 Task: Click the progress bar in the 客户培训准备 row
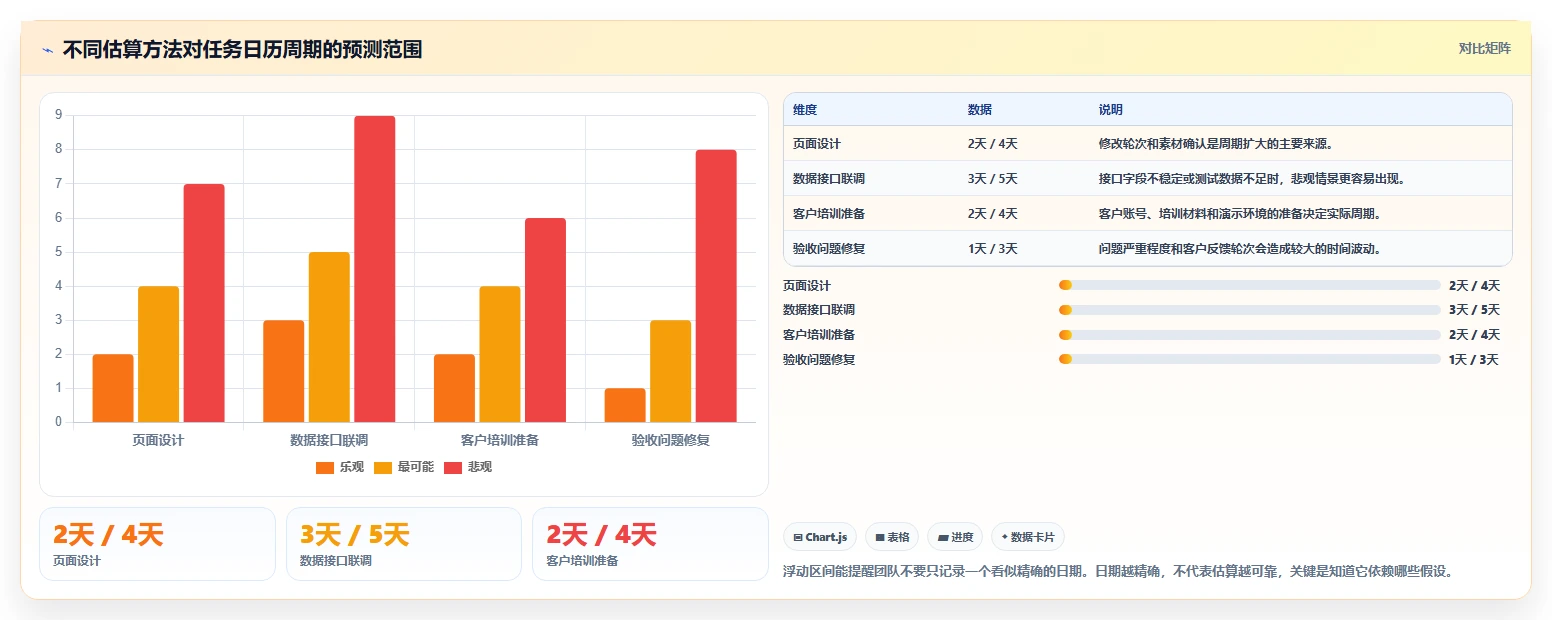click(1249, 335)
